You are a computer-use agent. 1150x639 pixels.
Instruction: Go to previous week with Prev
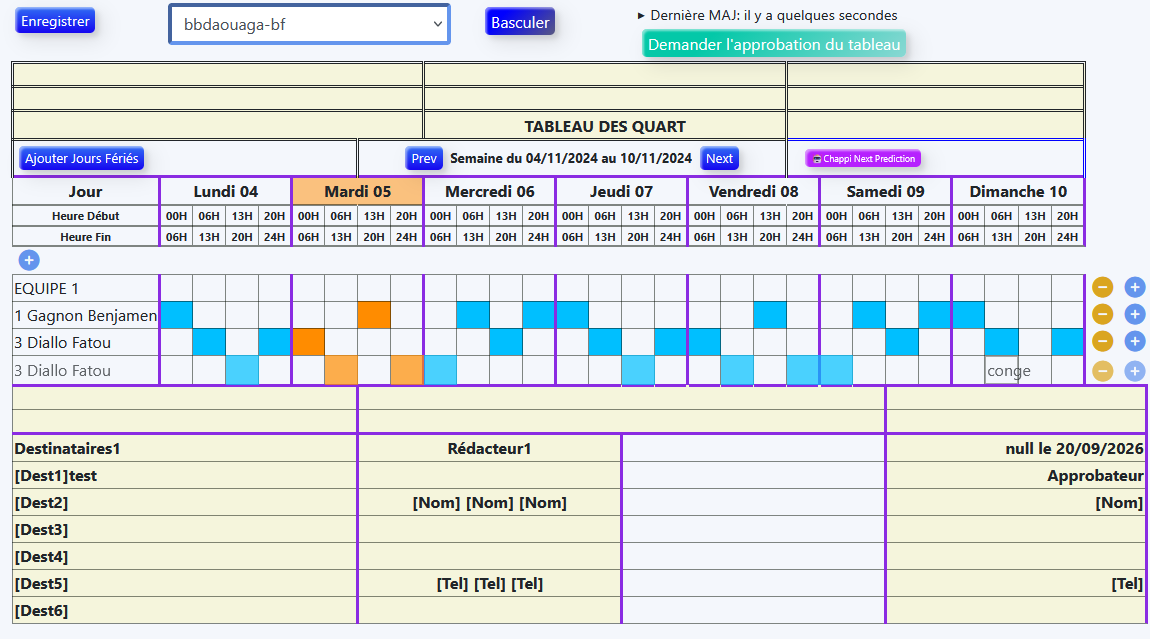point(424,158)
